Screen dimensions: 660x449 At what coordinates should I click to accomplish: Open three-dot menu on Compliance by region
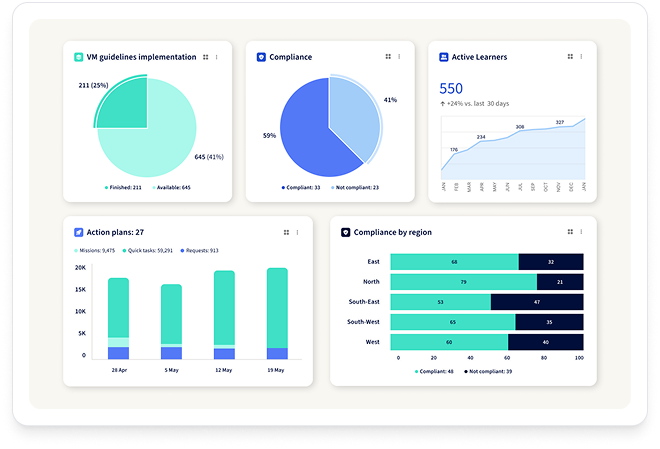(x=582, y=232)
